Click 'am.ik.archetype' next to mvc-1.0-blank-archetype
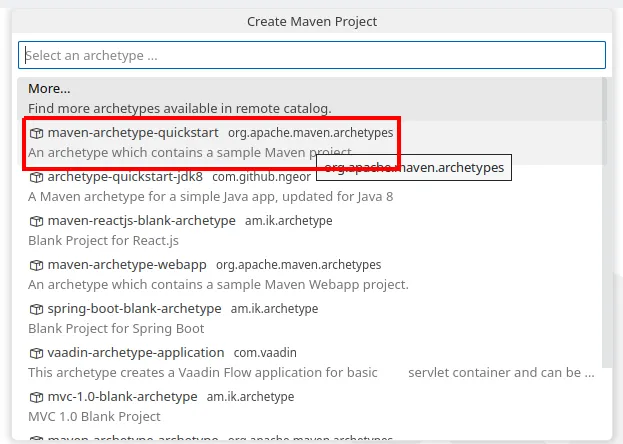Viewport: 623px width, 444px height. (x=251, y=397)
